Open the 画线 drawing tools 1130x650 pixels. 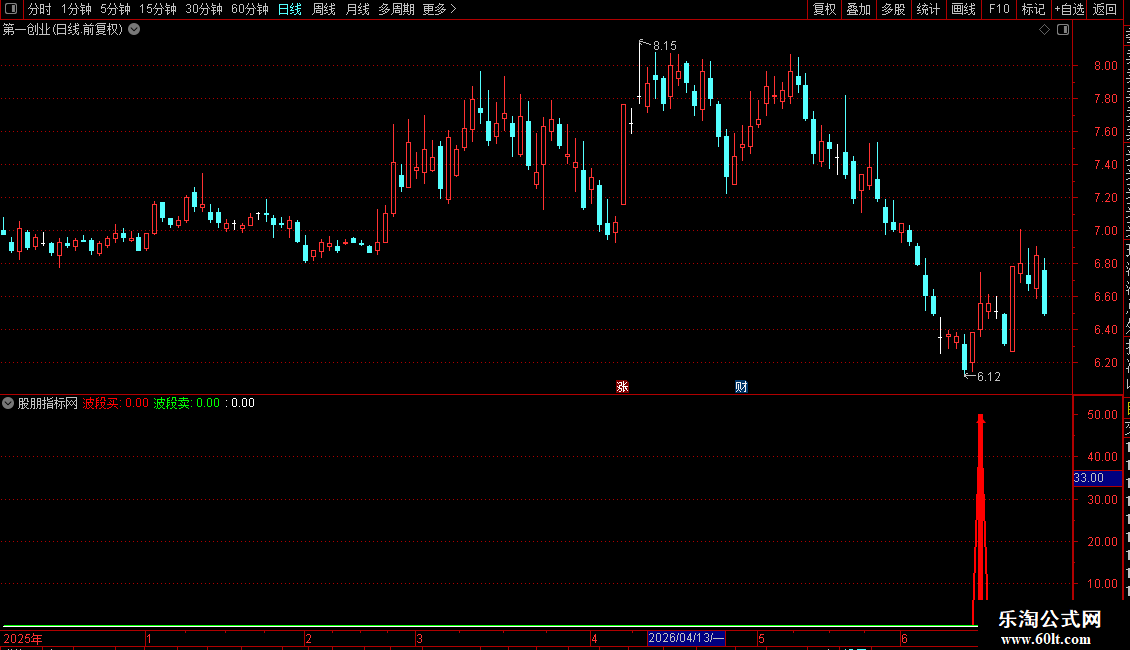[x=963, y=9]
